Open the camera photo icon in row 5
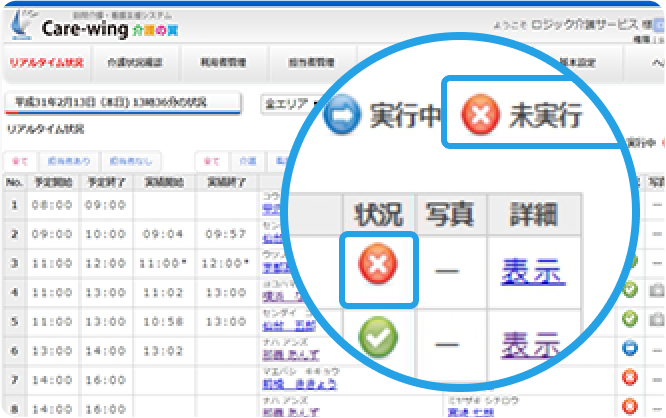 657,319
